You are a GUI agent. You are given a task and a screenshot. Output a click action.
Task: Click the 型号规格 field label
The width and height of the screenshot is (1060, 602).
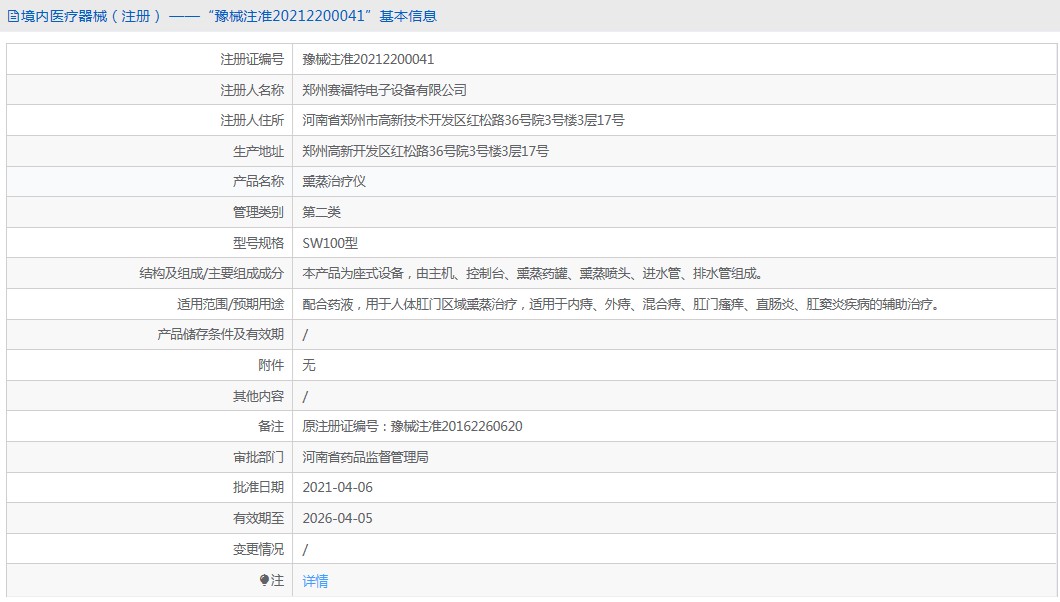[258, 243]
